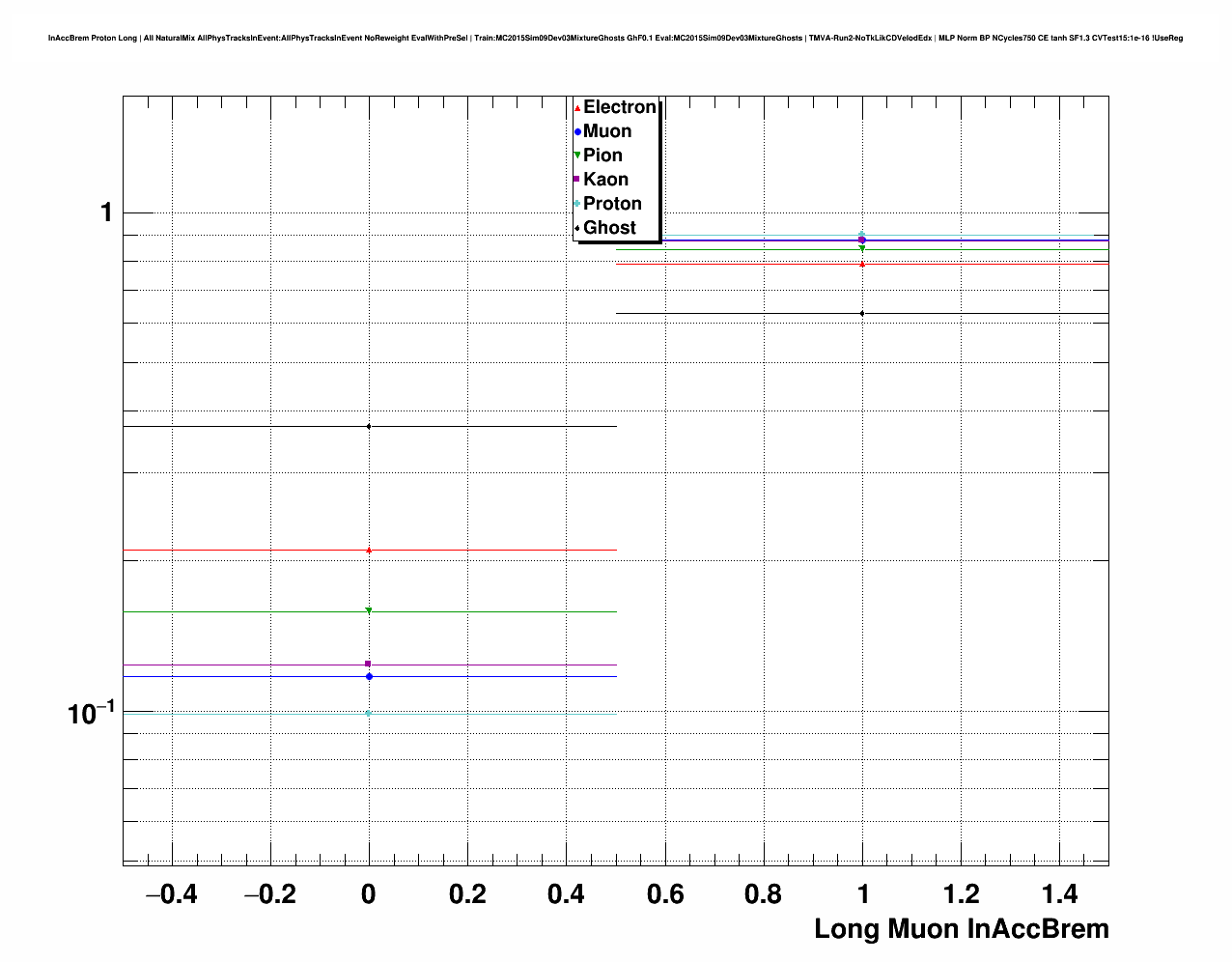
Task: Click the plot title text at the top
Action: (x=615, y=39)
